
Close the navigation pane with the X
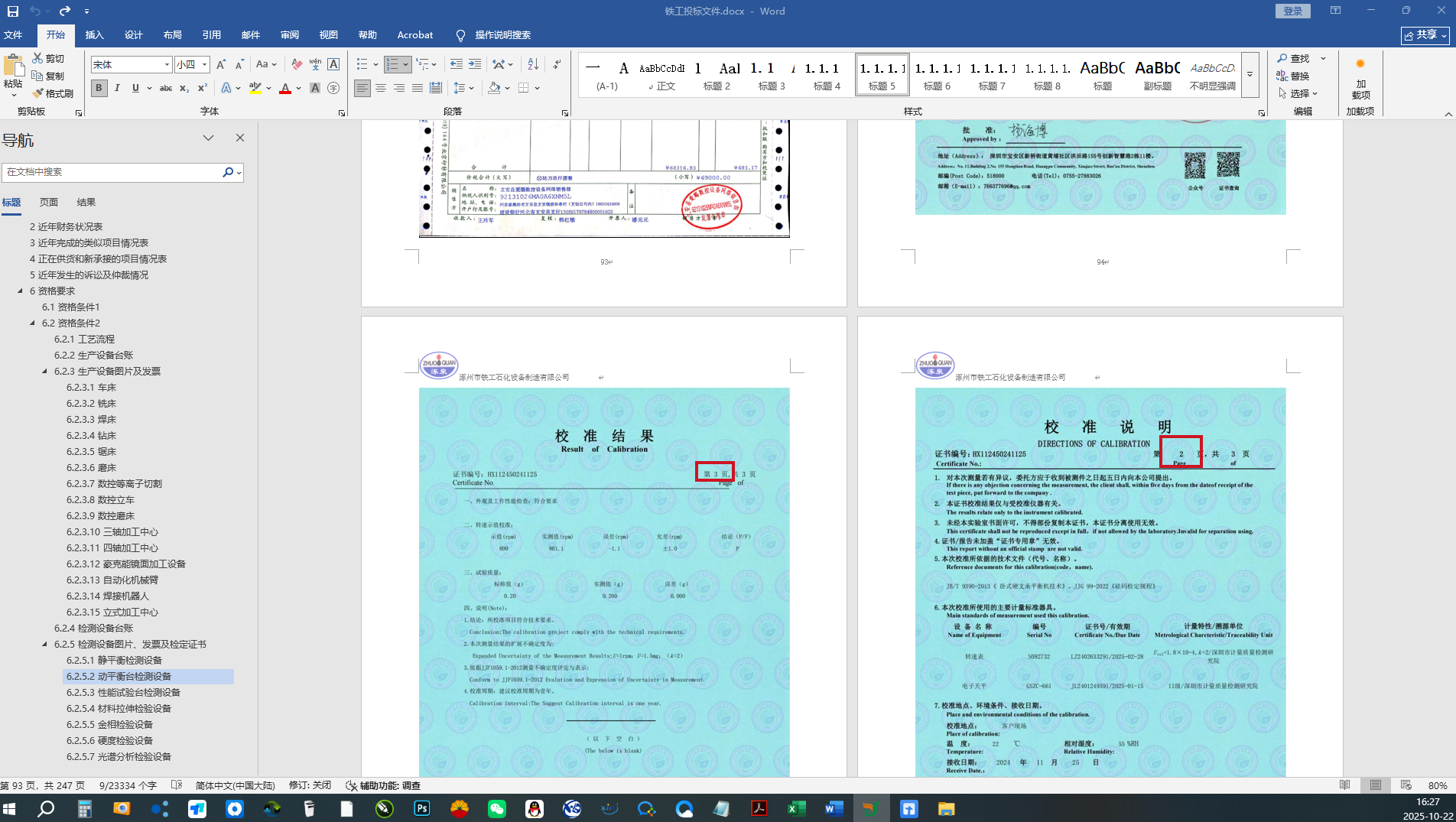tap(240, 138)
